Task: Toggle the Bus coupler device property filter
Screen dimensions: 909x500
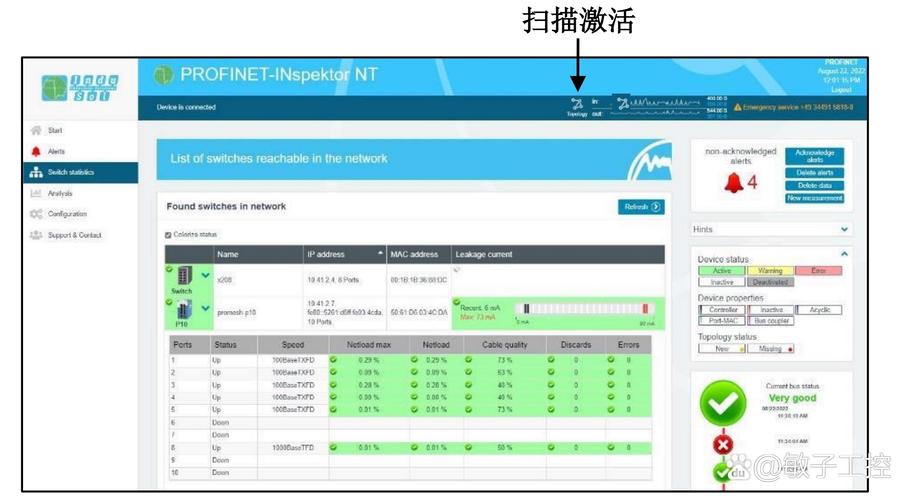Action: point(771,321)
